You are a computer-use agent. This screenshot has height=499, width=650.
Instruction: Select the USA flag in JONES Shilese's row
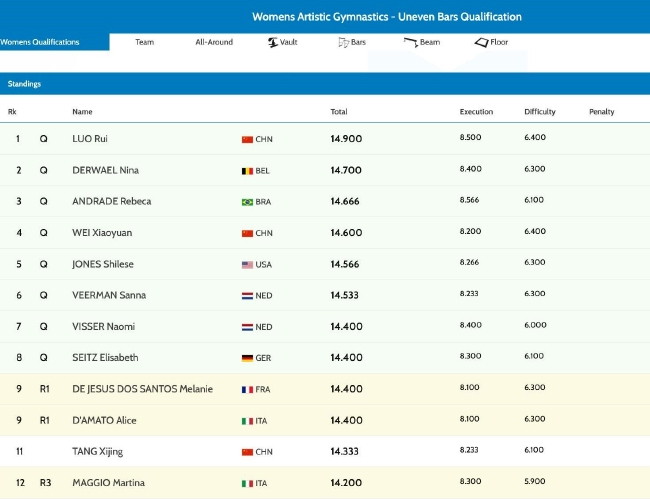247,265
